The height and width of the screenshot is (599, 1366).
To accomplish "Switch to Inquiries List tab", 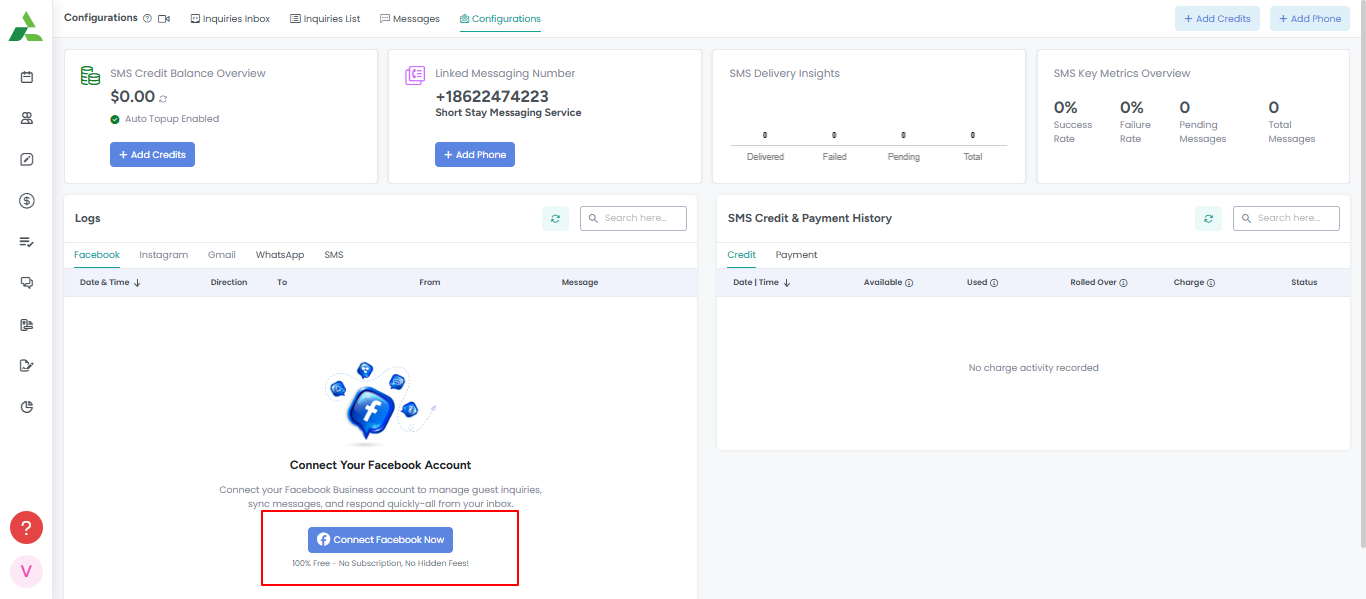I will tap(325, 19).
